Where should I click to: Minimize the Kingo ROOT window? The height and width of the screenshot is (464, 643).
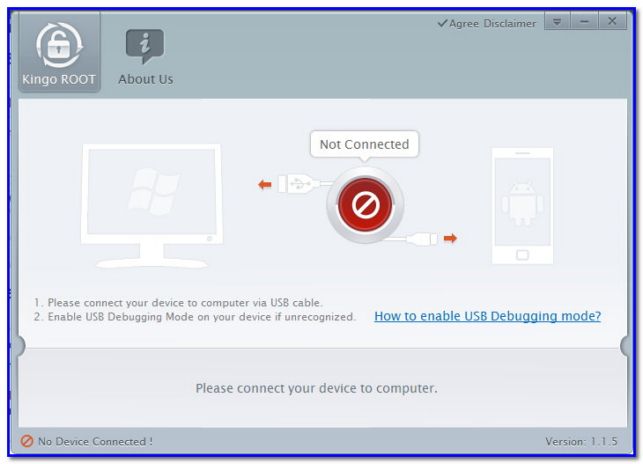pos(584,21)
